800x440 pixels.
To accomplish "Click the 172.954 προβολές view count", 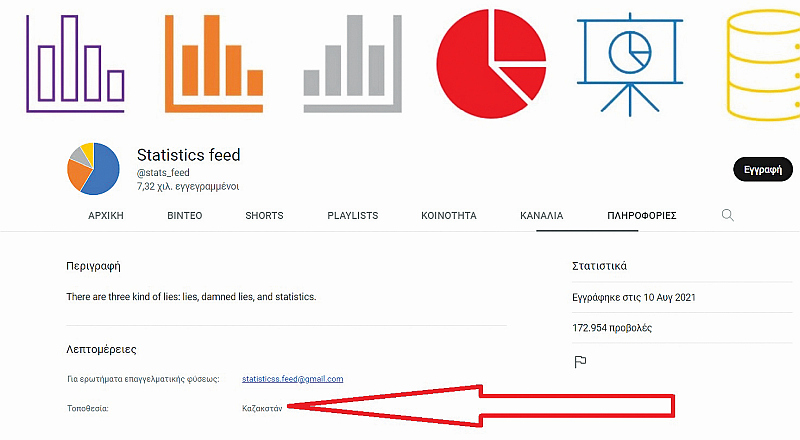I will (612, 328).
